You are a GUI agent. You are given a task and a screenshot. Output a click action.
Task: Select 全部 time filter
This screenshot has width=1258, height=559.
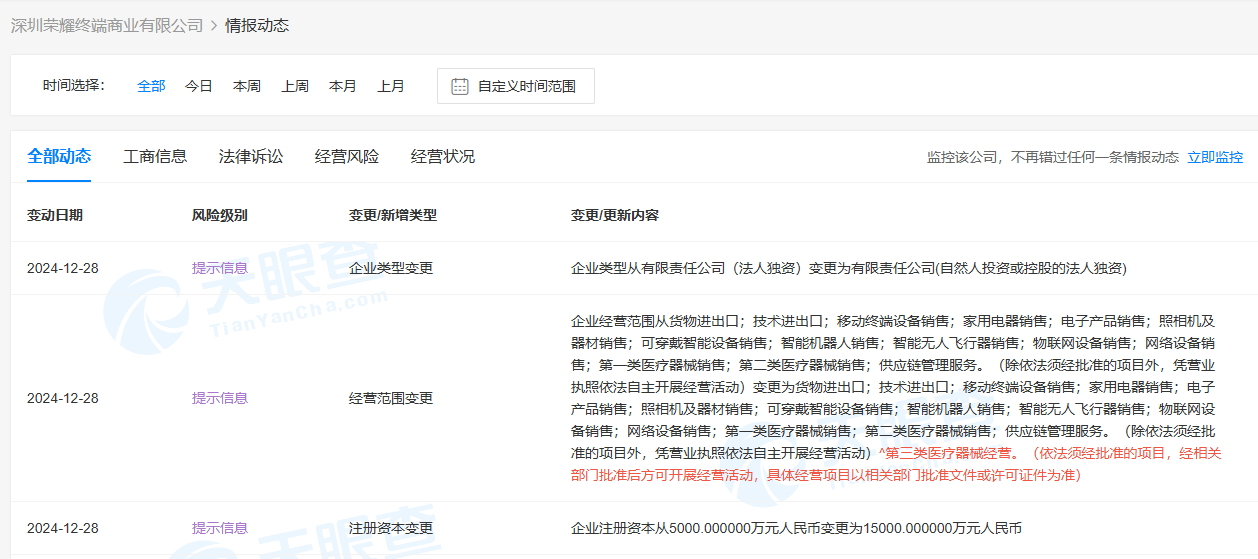point(151,86)
